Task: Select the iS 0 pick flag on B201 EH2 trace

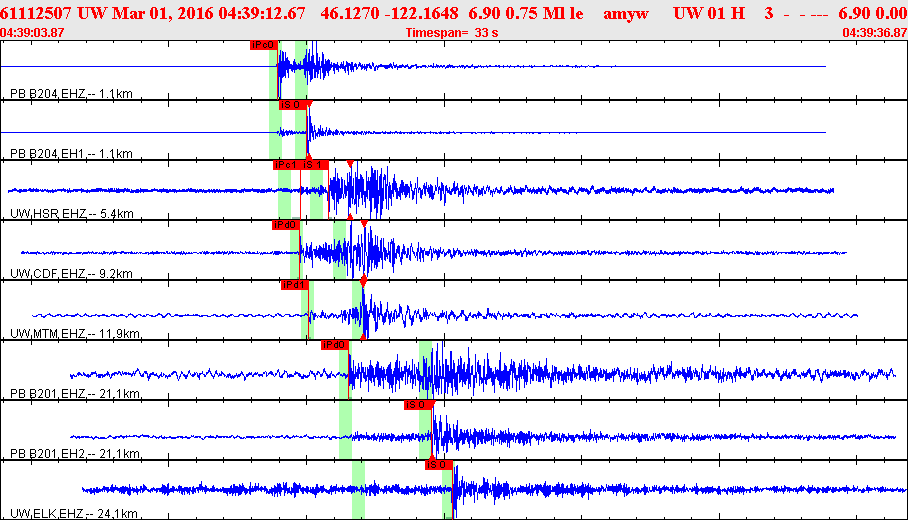Action: coord(418,405)
